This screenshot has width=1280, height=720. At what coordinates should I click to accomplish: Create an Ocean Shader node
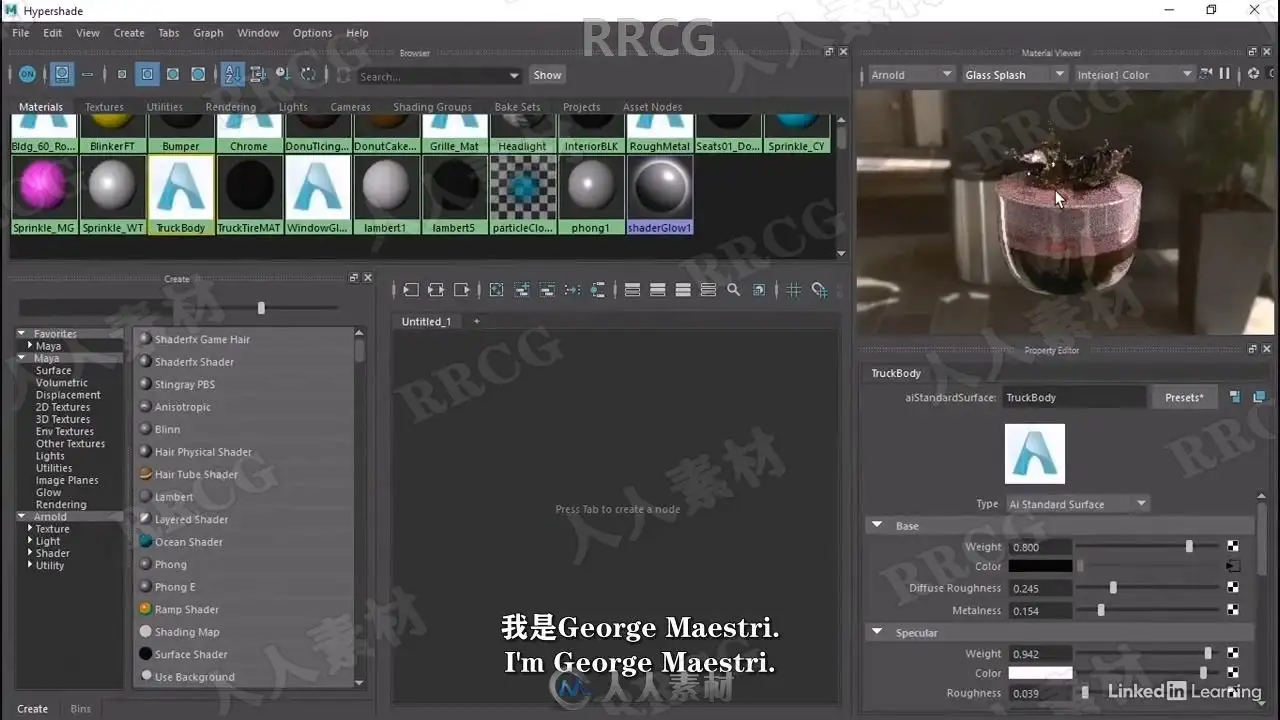click(188, 542)
